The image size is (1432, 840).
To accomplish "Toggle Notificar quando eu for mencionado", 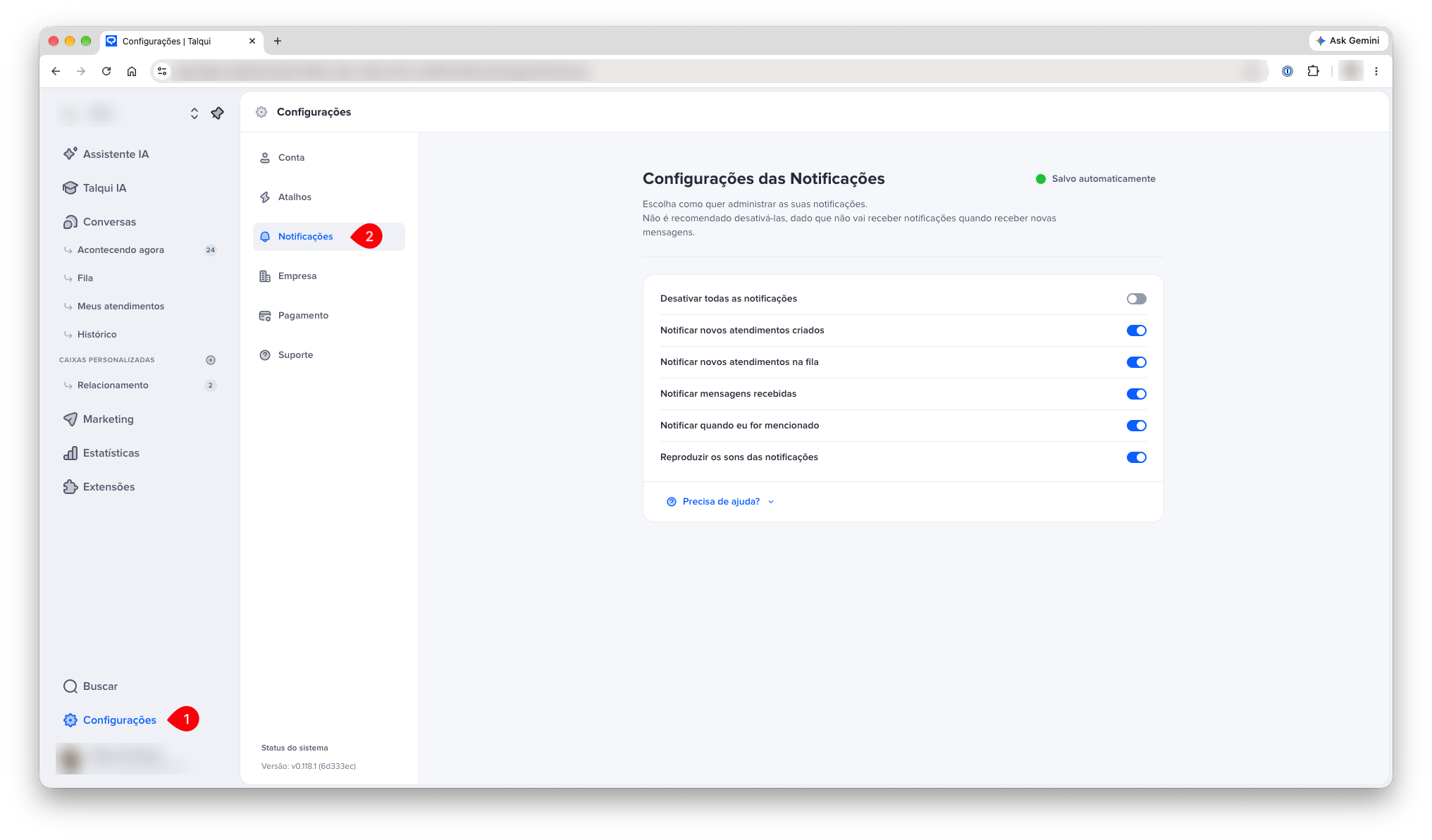I will tap(1137, 426).
